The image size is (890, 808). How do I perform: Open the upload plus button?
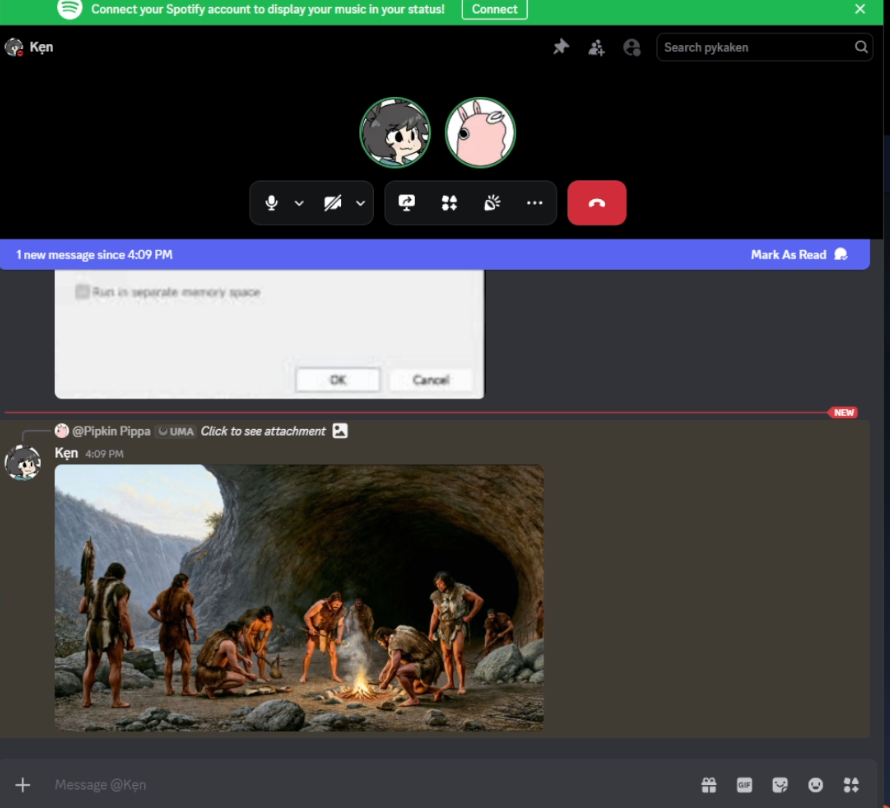(23, 785)
